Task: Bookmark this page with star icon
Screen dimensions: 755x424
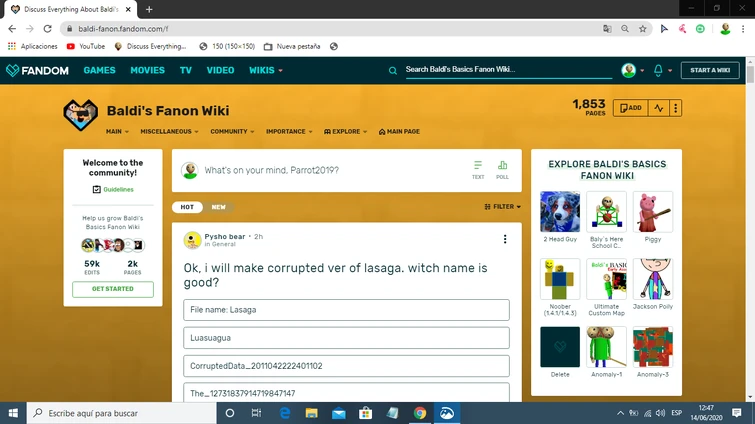Action: 643,29
